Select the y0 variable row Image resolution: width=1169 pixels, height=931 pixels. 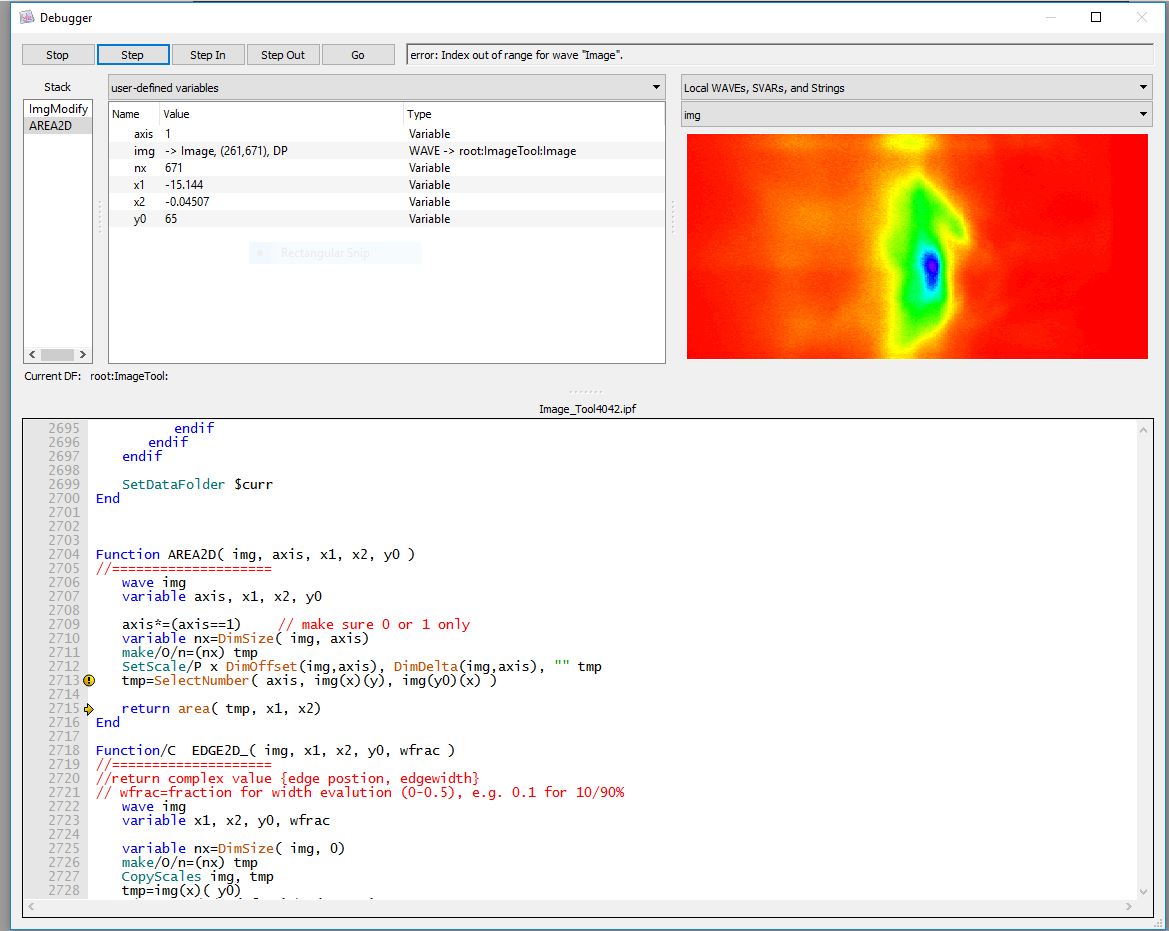[x=386, y=219]
